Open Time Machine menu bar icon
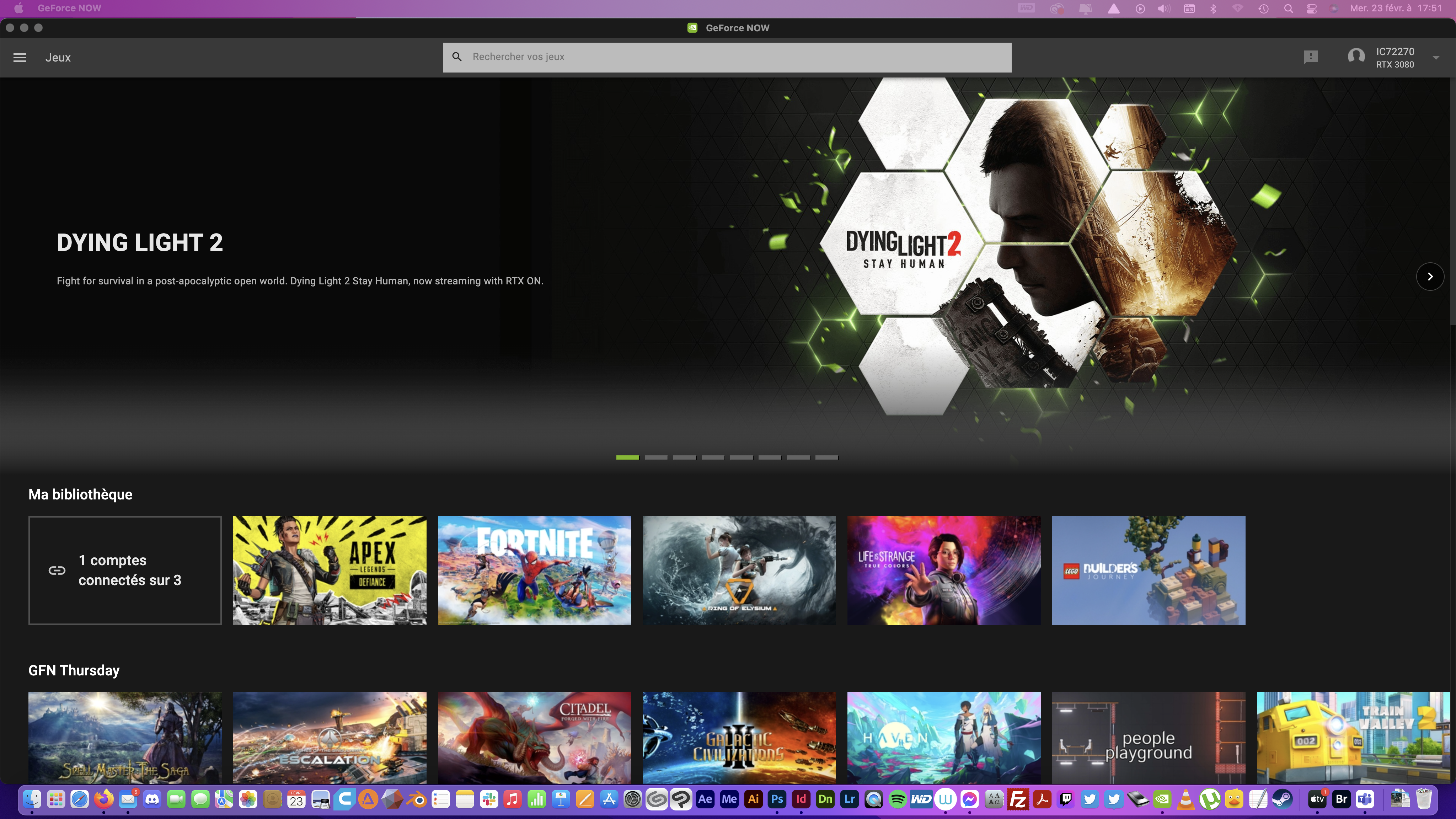Image resolution: width=1456 pixels, height=819 pixels. (1263, 9)
